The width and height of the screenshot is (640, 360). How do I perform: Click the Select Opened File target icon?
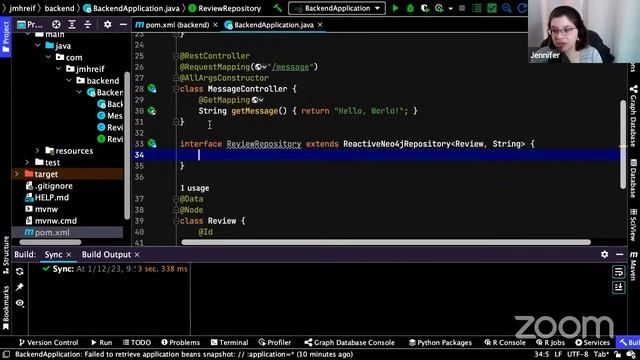point(56,24)
